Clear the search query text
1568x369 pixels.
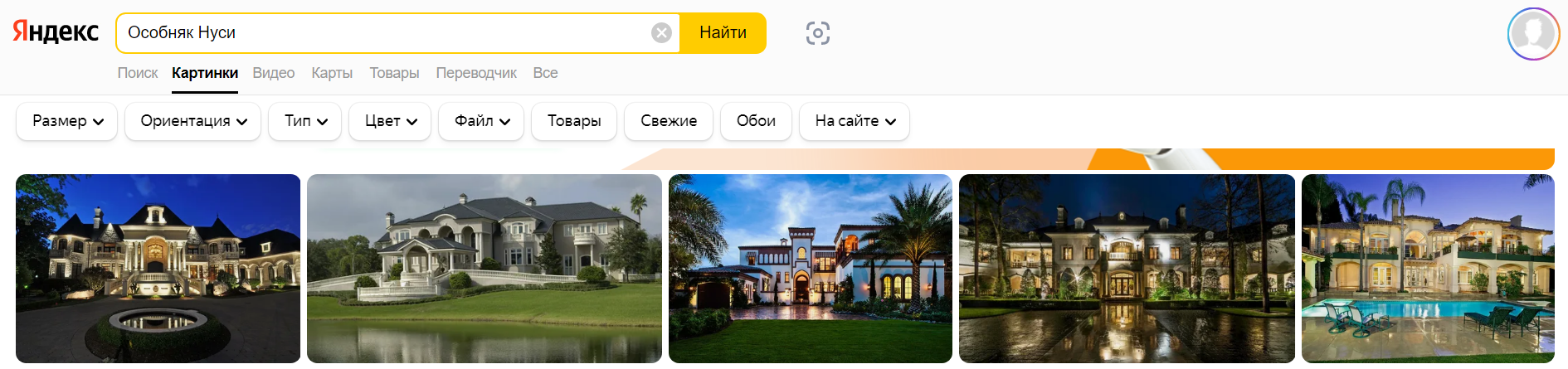coord(661,32)
